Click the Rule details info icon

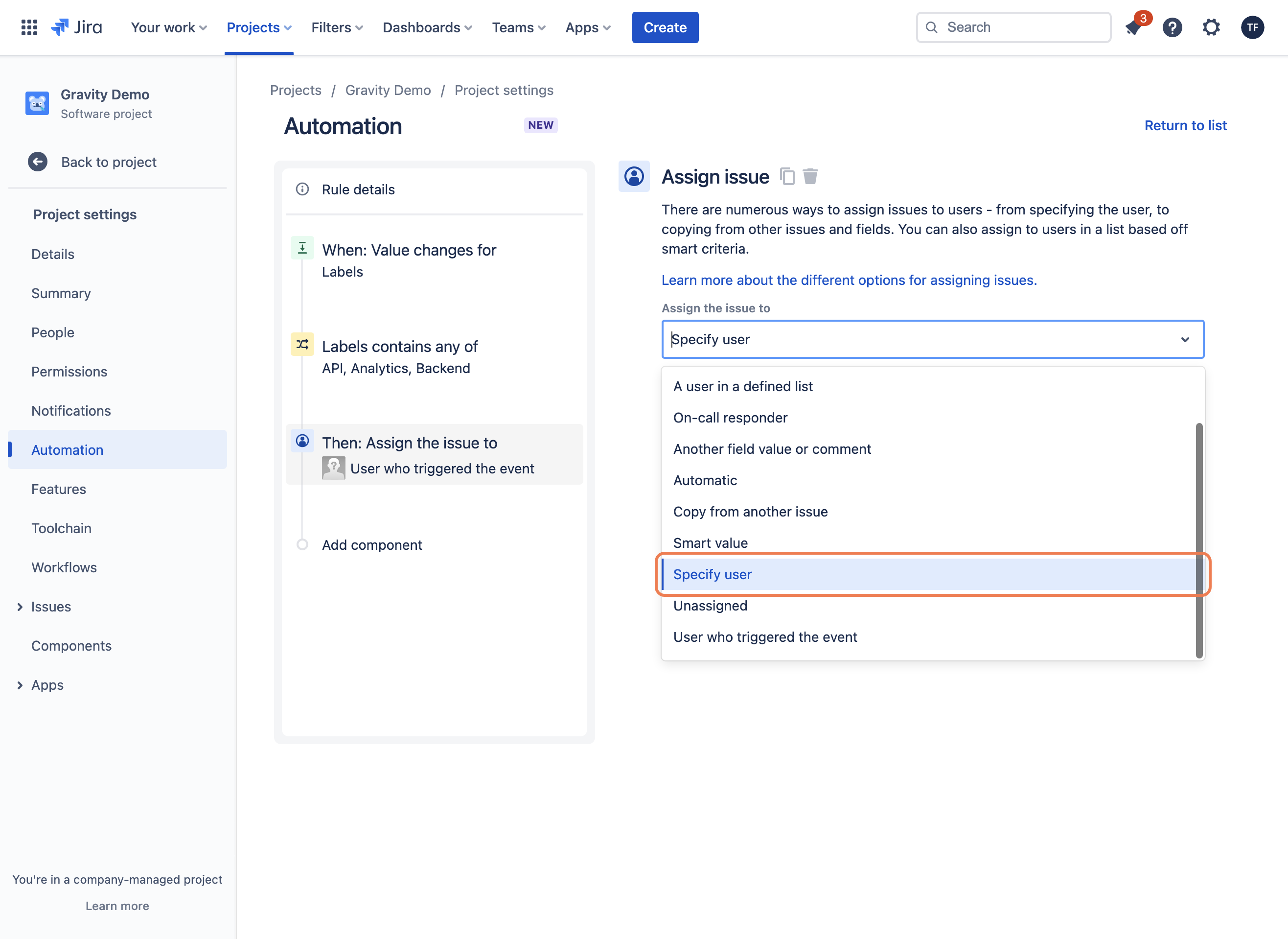pos(302,189)
